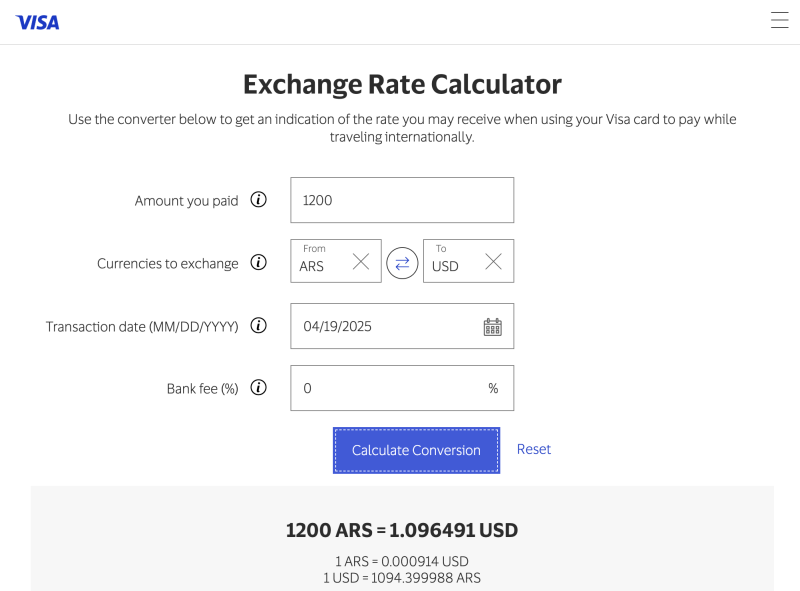This screenshot has width=800, height=591.
Task: Open the hamburger menu
Action: click(780, 20)
